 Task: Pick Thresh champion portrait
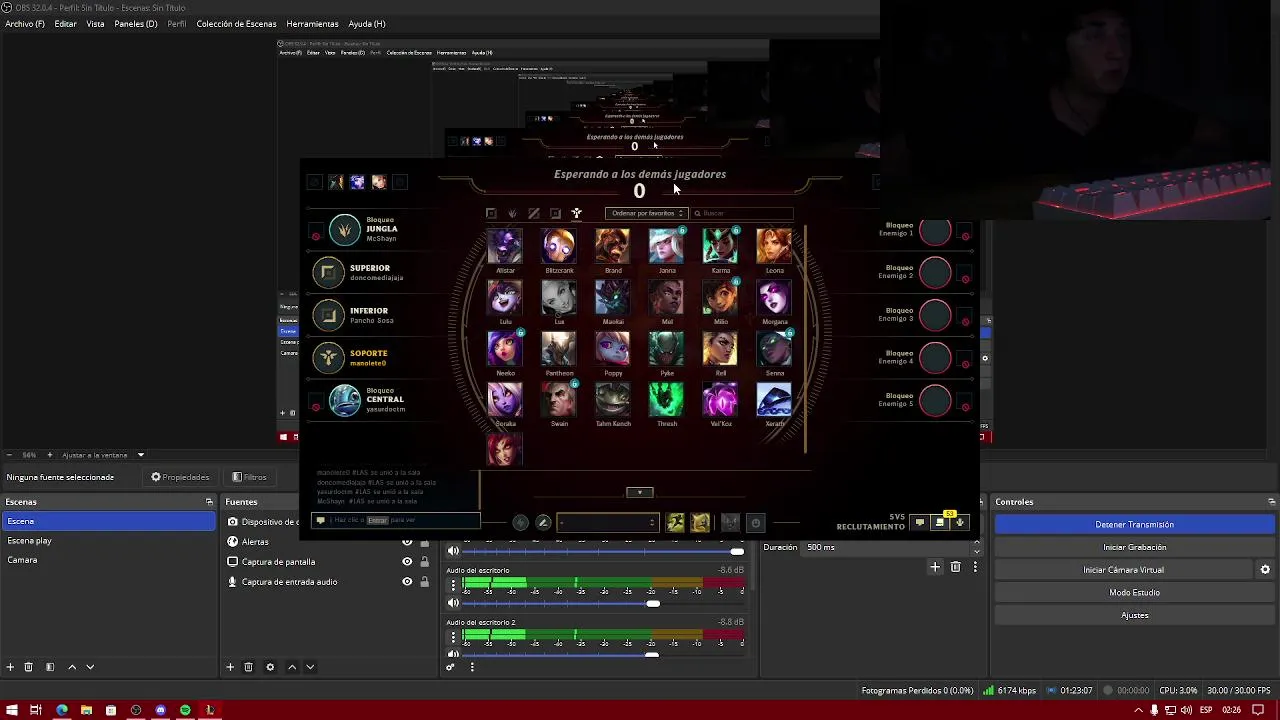click(x=666, y=400)
